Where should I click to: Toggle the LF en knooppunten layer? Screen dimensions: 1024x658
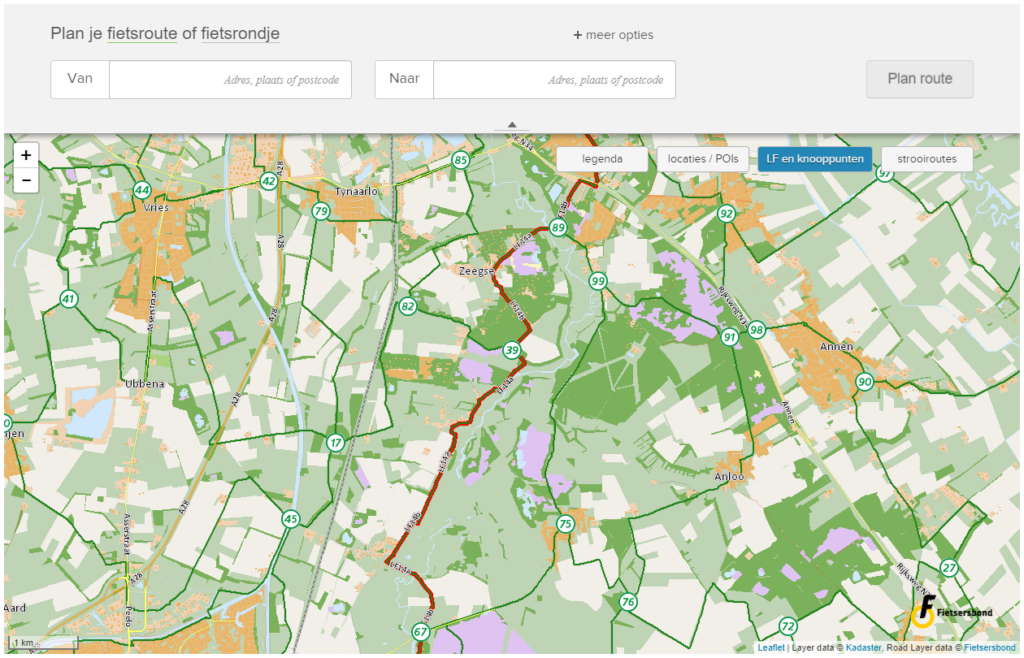[814, 159]
